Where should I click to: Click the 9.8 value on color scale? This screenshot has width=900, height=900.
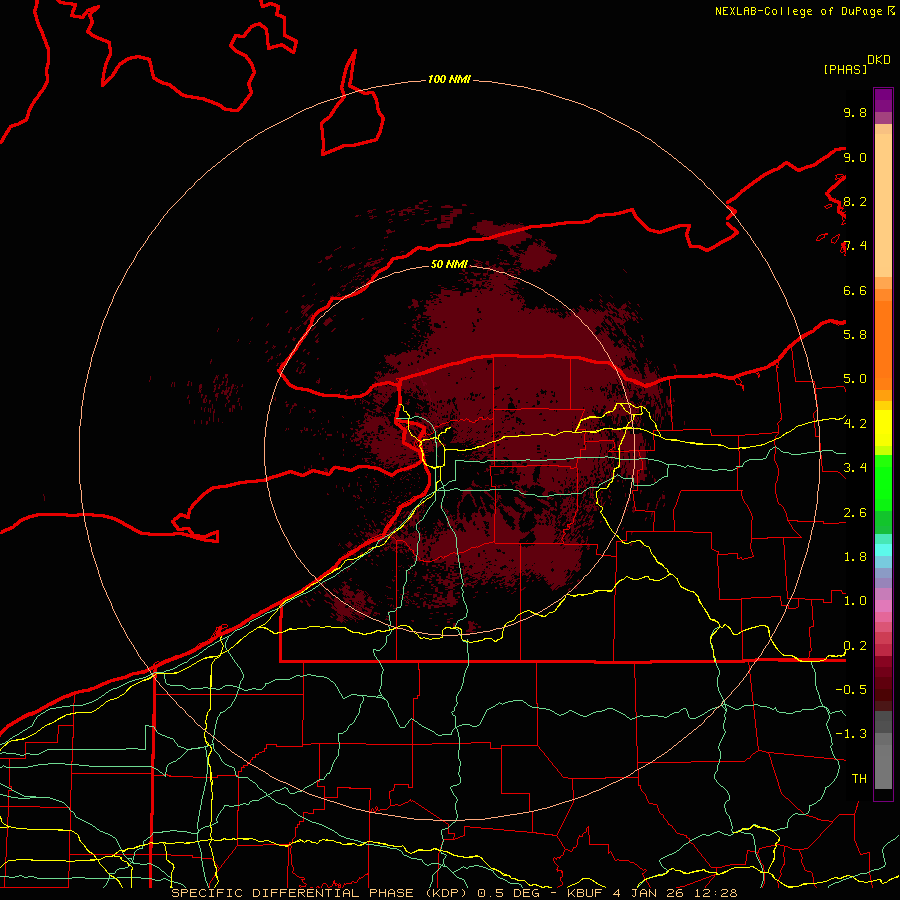coord(855,112)
